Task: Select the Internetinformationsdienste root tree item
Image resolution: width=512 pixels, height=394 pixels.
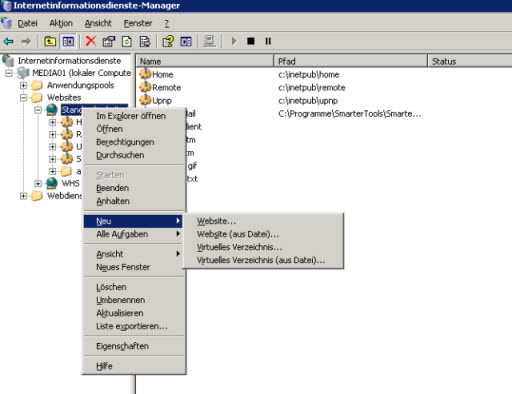Action: point(69,61)
